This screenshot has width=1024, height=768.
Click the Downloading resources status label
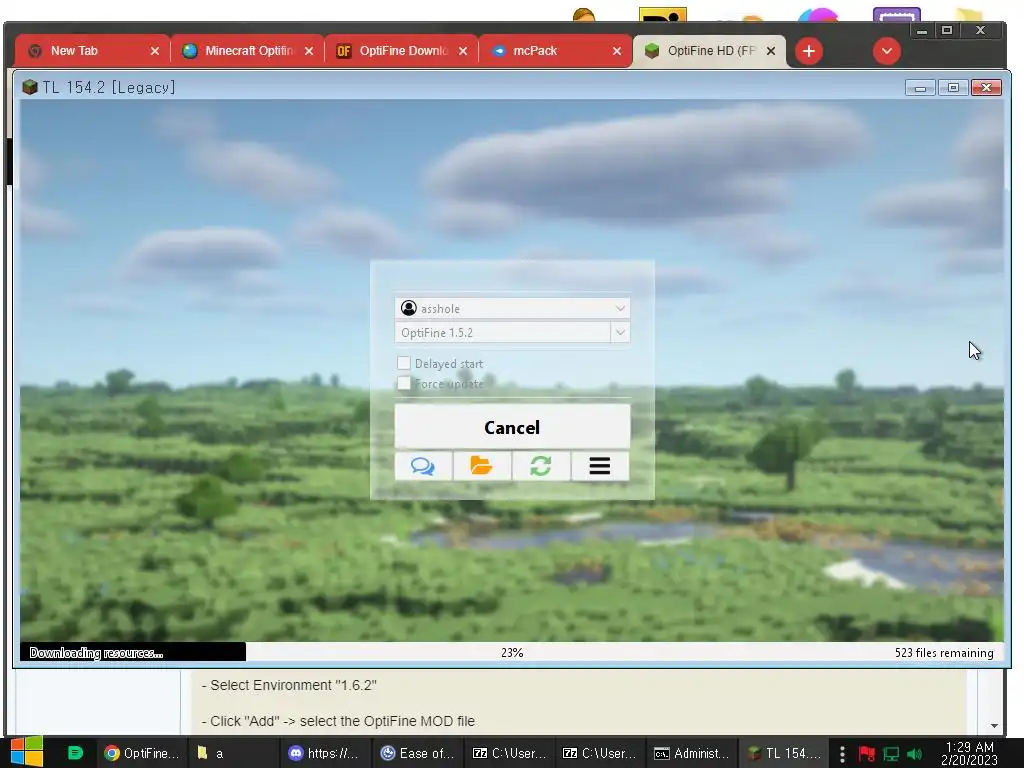click(x=97, y=652)
